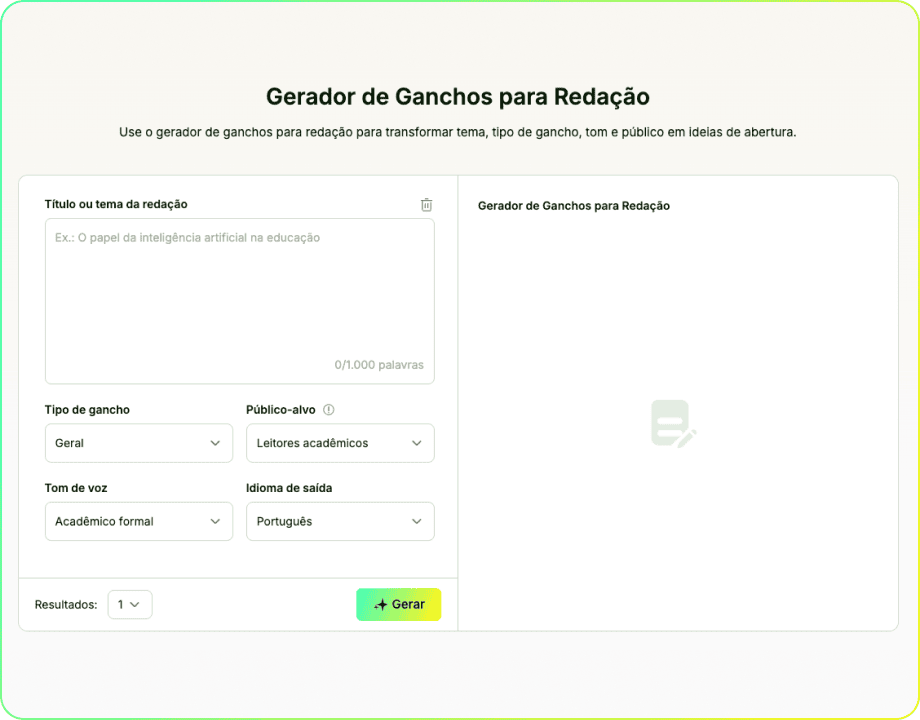This screenshot has width=920, height=720.
Task: Click the output panel title Gerador de Ganchos
Action: pyautogui.click(x=574, y=206)
